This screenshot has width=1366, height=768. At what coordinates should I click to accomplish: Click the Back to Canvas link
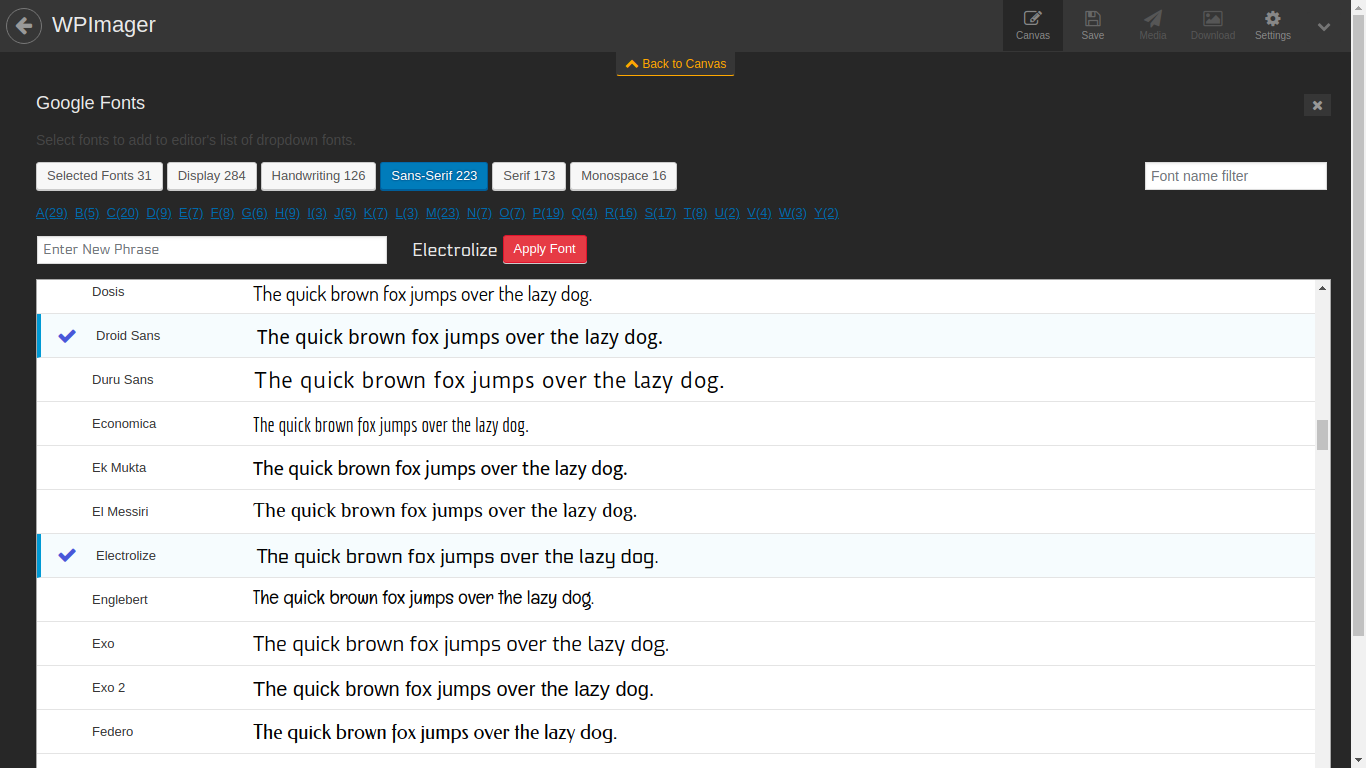tap(676, 64)
